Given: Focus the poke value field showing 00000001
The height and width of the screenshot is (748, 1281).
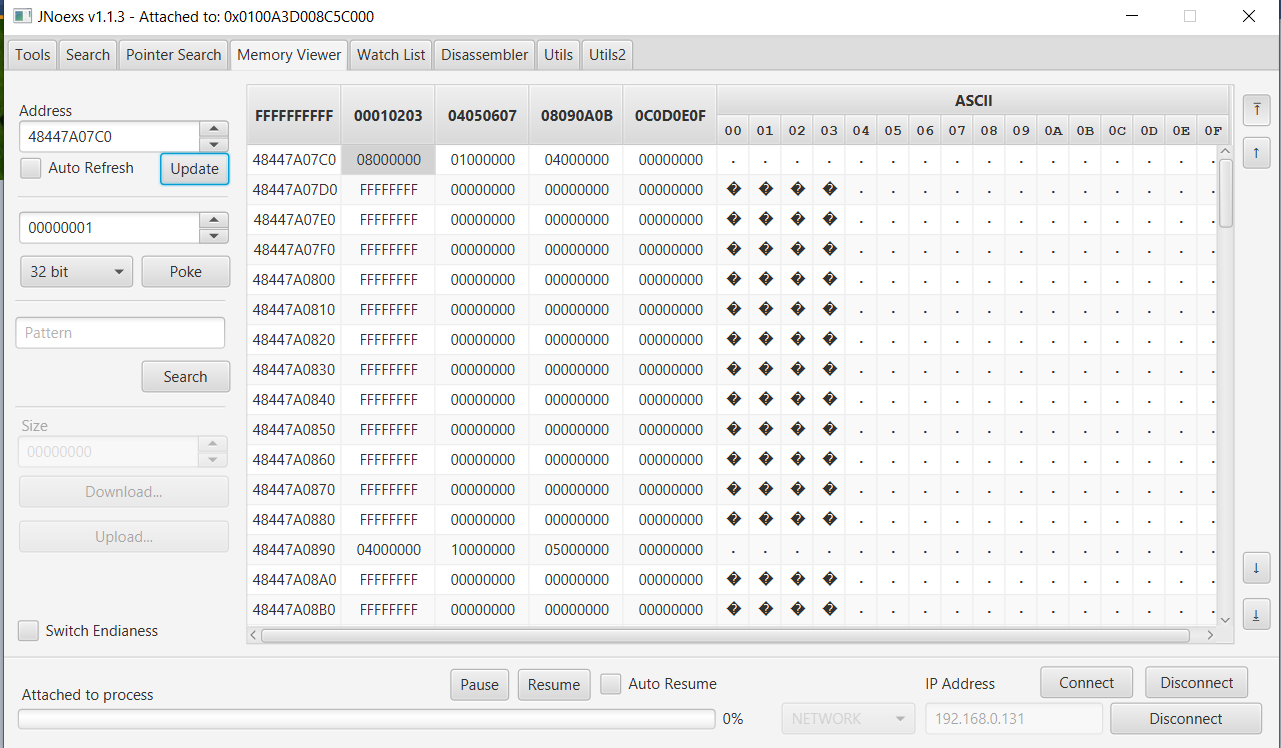Looking at the screenshot, I should (110, 228).
